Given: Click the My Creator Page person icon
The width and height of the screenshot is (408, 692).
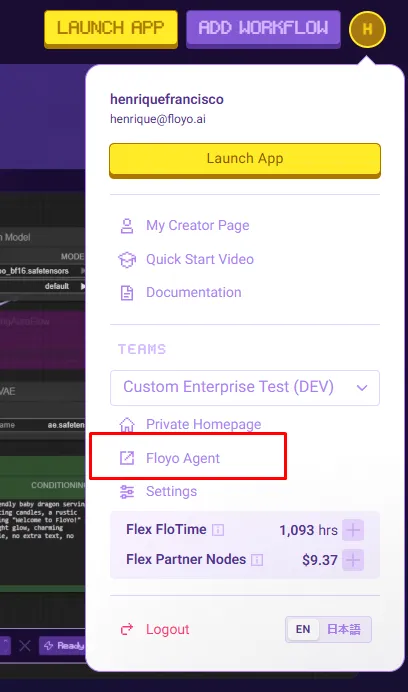Looking at the screenshot, I should (x=127, y=226).
